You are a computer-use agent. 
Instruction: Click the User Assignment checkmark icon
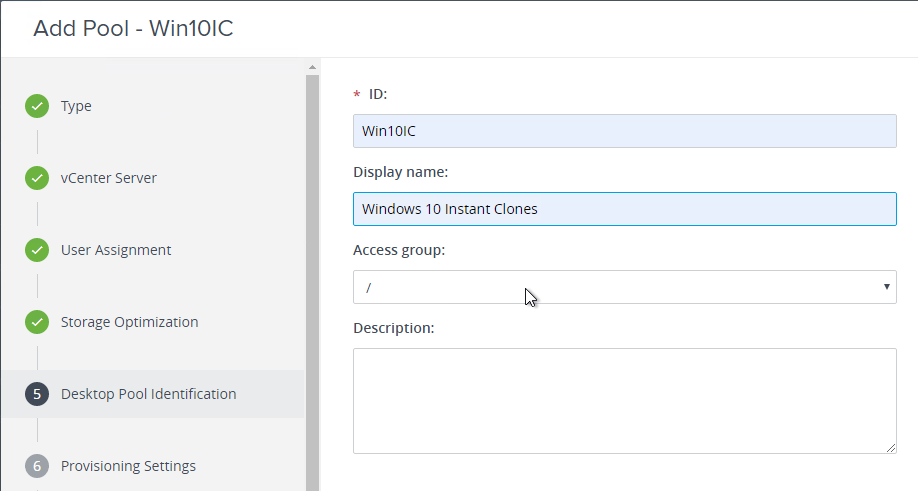tap(37, 250)
